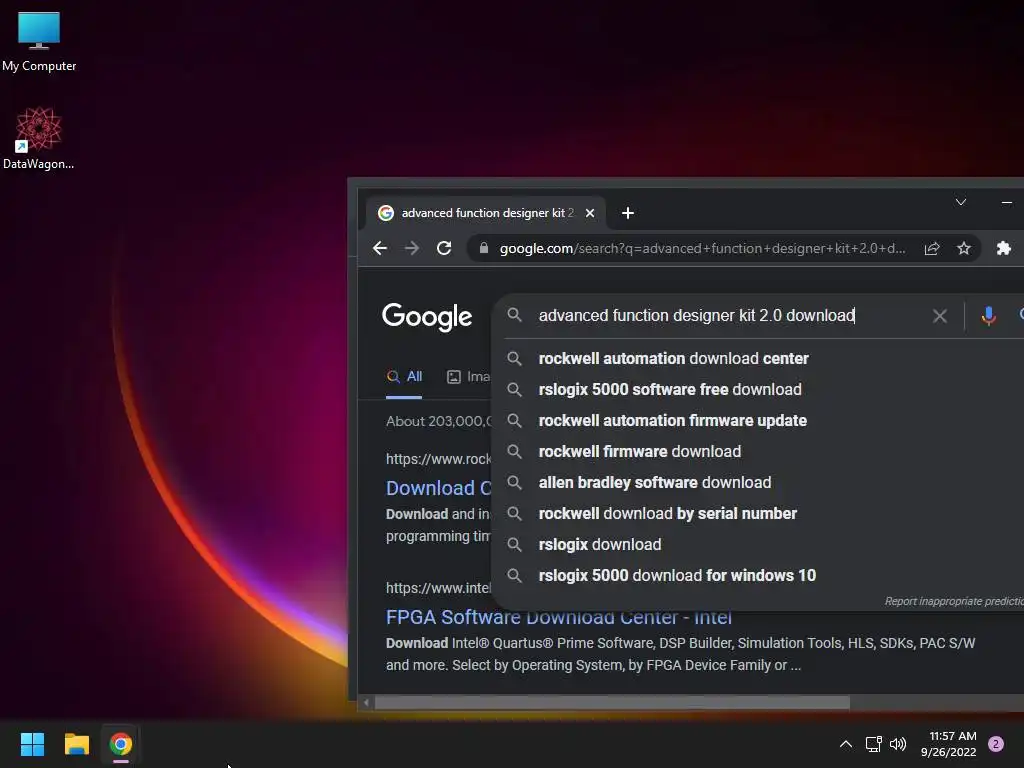
Task: Show hidden system tray icons
Action: (x=846, y=744)
